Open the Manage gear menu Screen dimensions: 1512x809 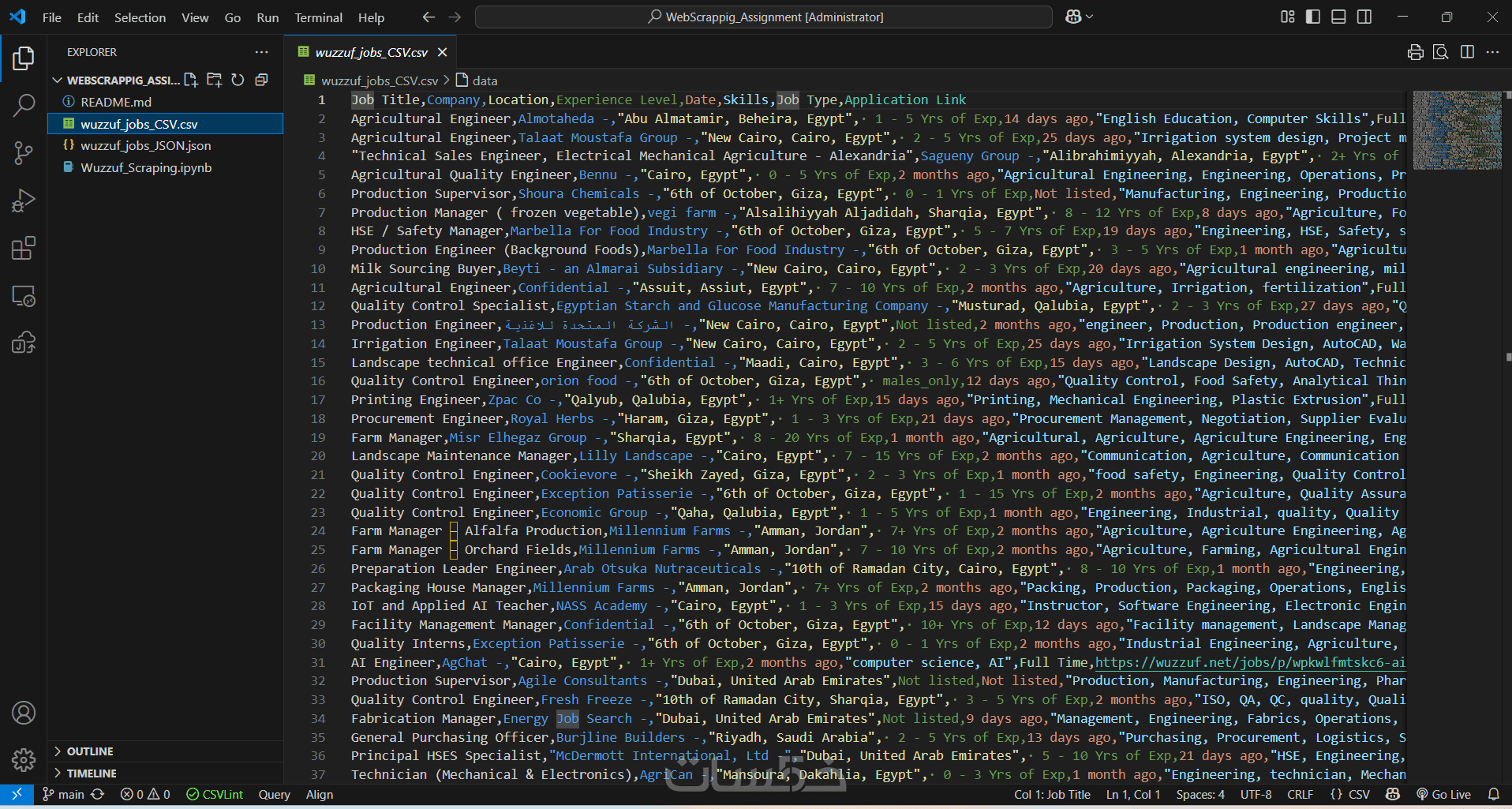coord(24,760)
